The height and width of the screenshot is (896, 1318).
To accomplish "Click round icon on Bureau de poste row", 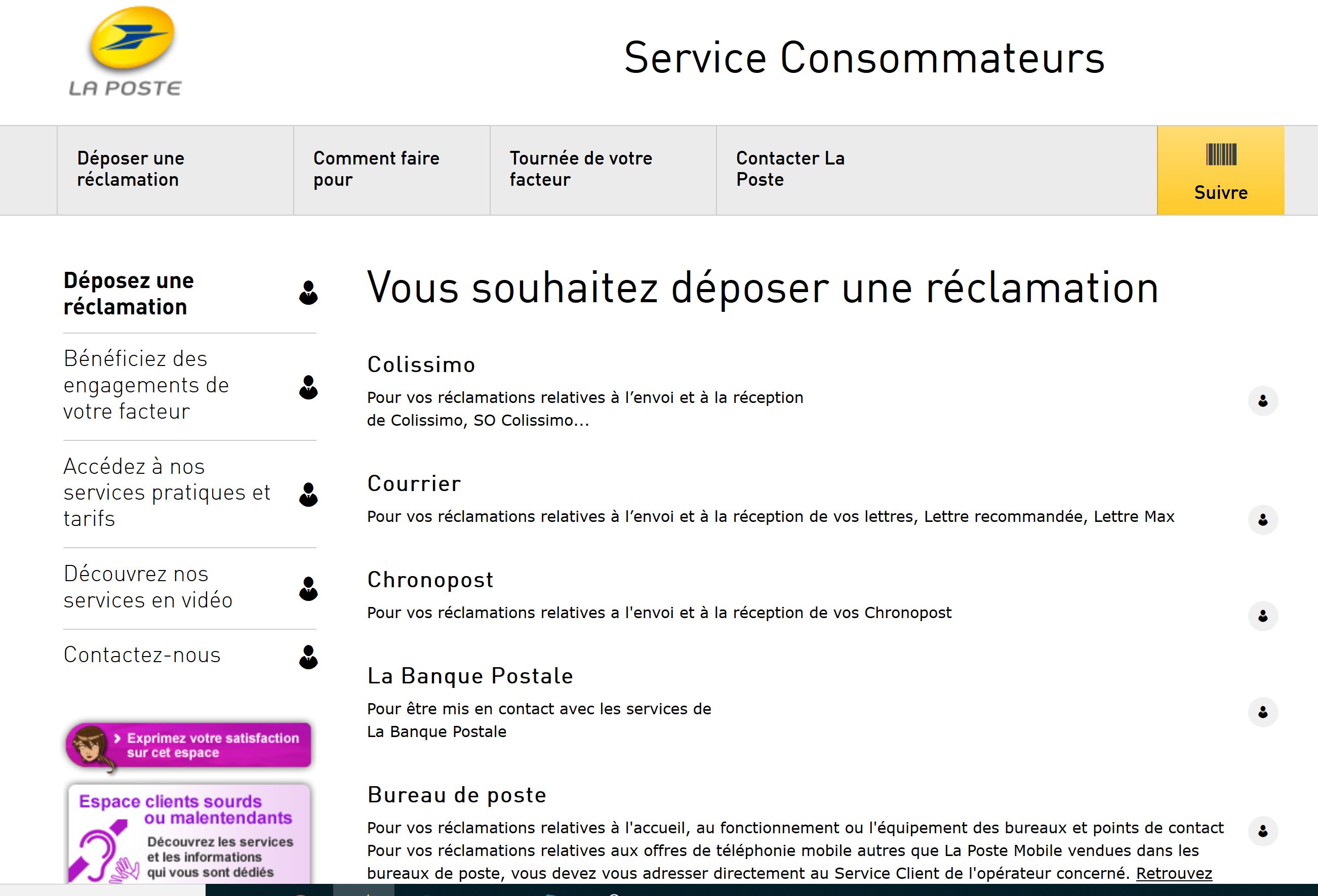I will tap(1262, 831).
